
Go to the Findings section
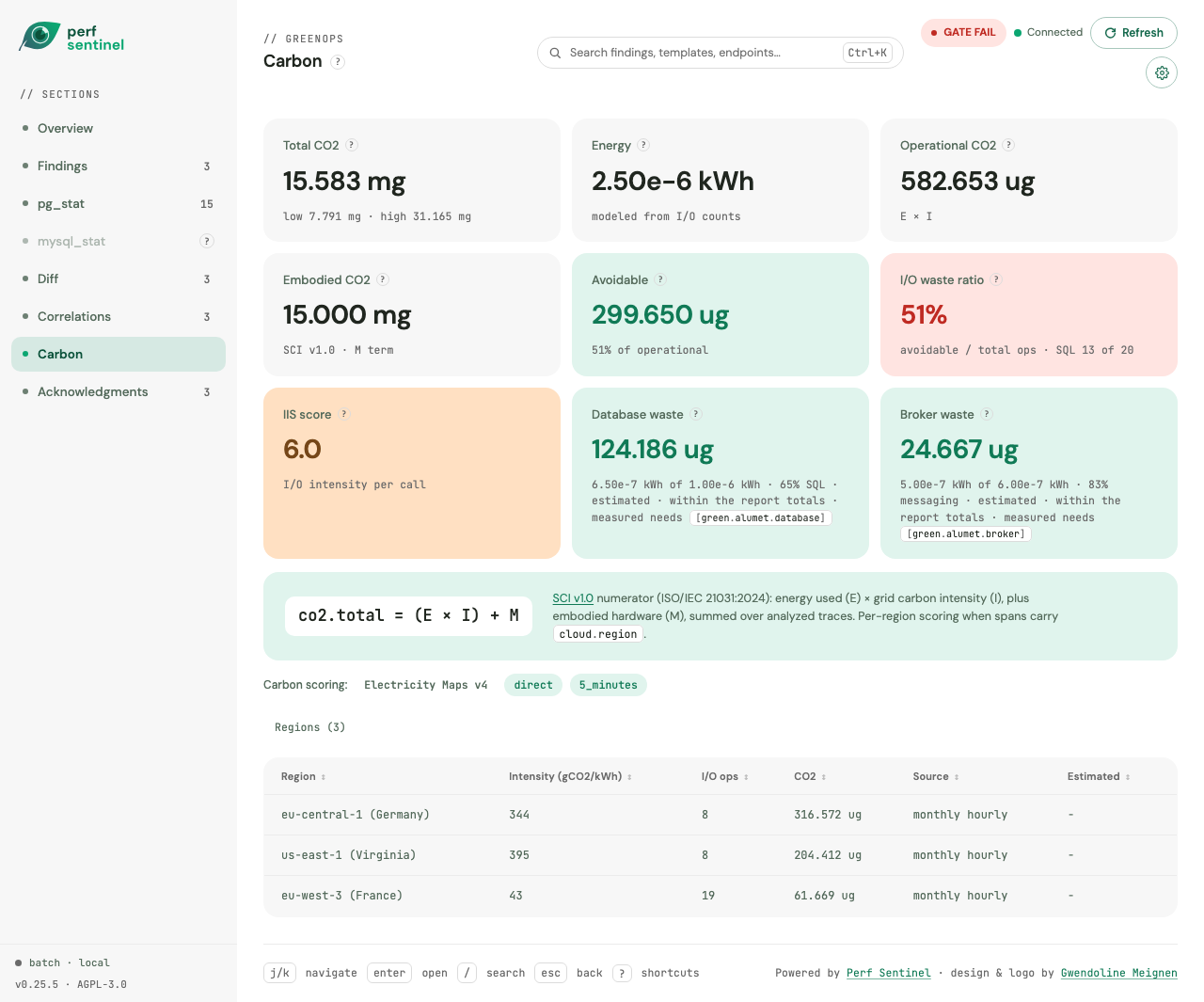119,166
